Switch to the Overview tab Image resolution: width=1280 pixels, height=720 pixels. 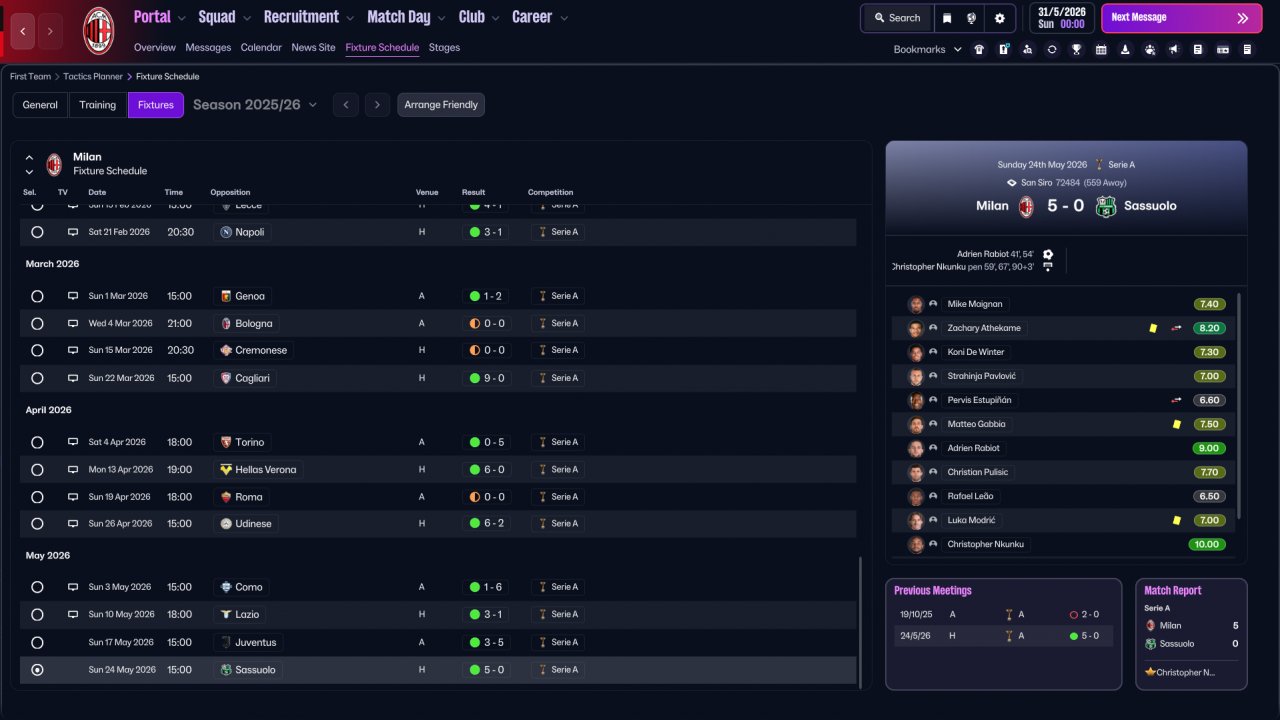[155, 48]
